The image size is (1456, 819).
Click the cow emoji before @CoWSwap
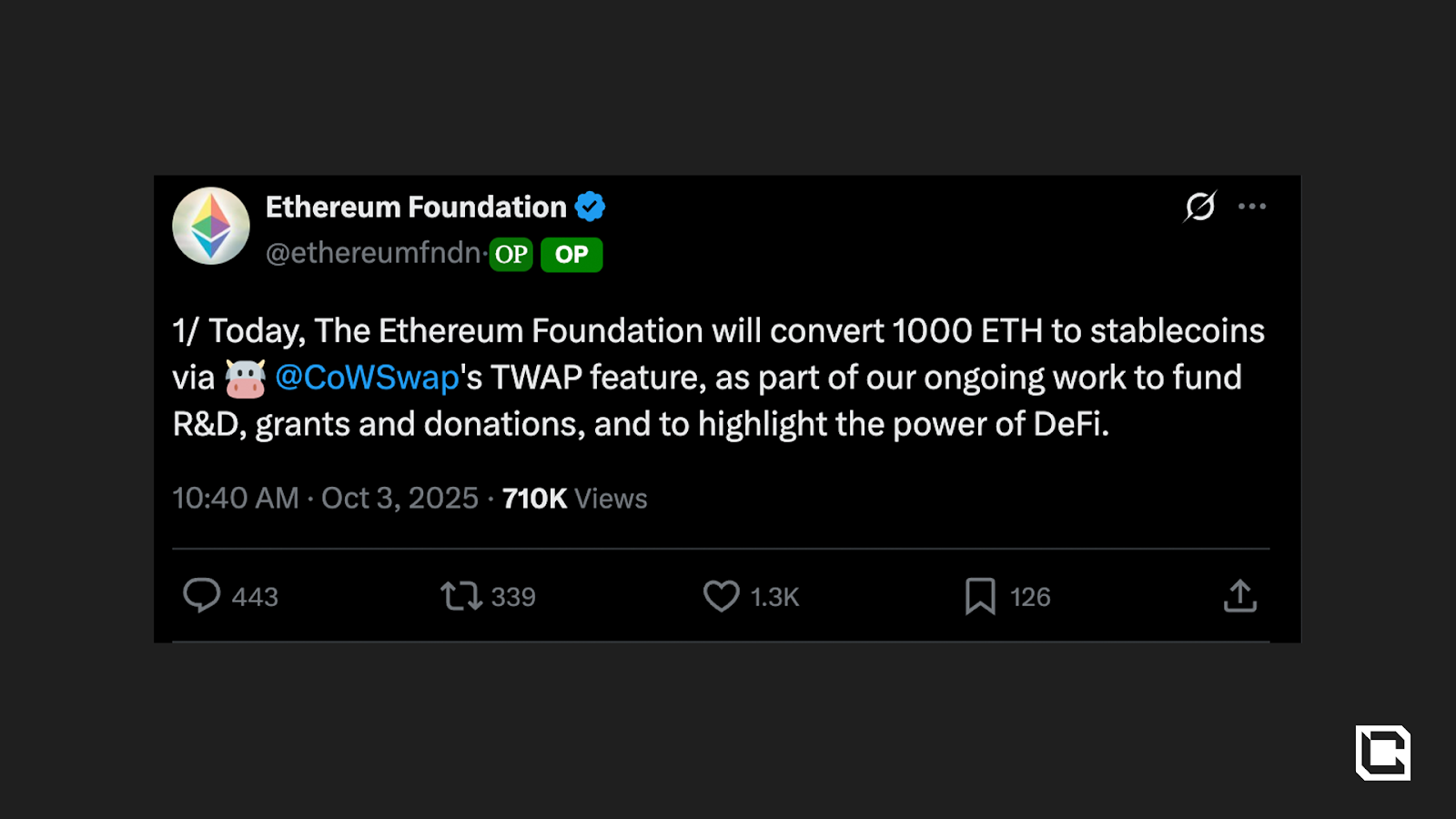[x=246, y=377]
